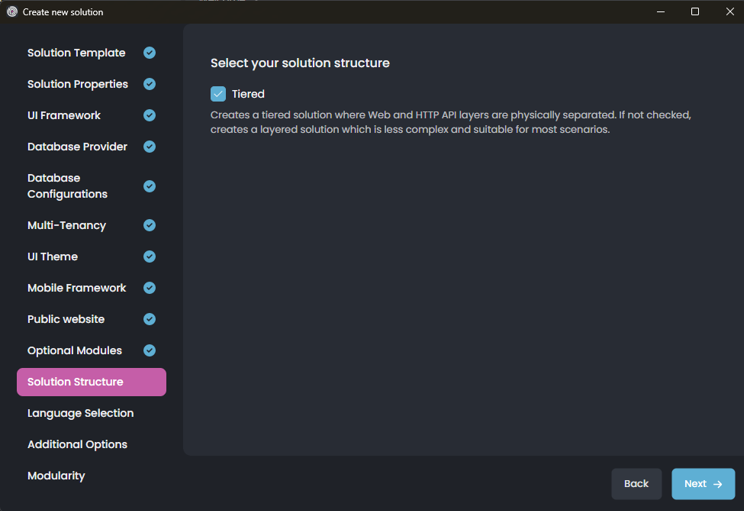Click the checkmark icon beside Solution Template
This screenshot has height=511, width=744.
point(149,53)
